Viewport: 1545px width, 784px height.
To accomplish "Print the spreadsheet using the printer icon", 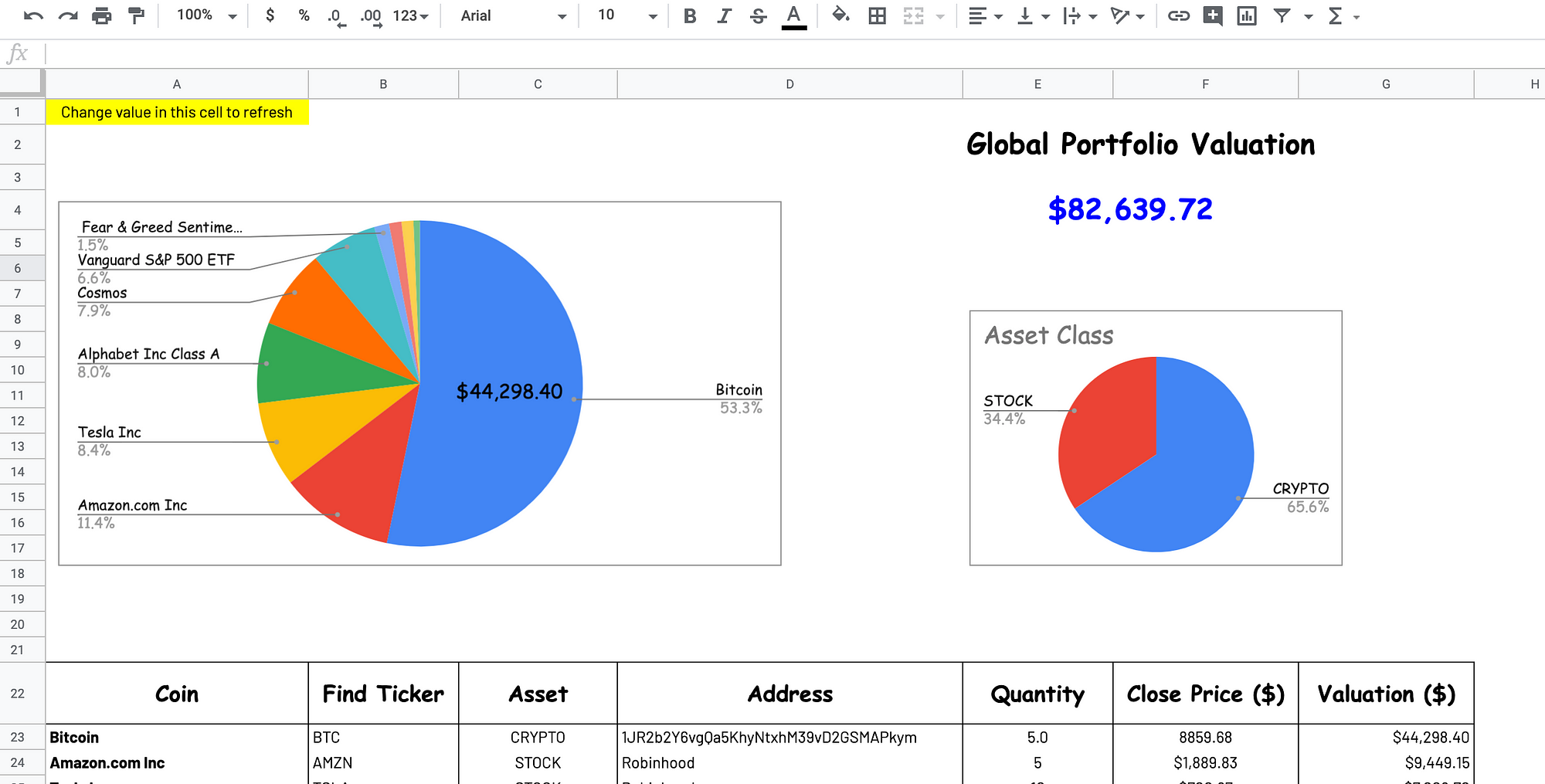I will (x=102, y=15).
